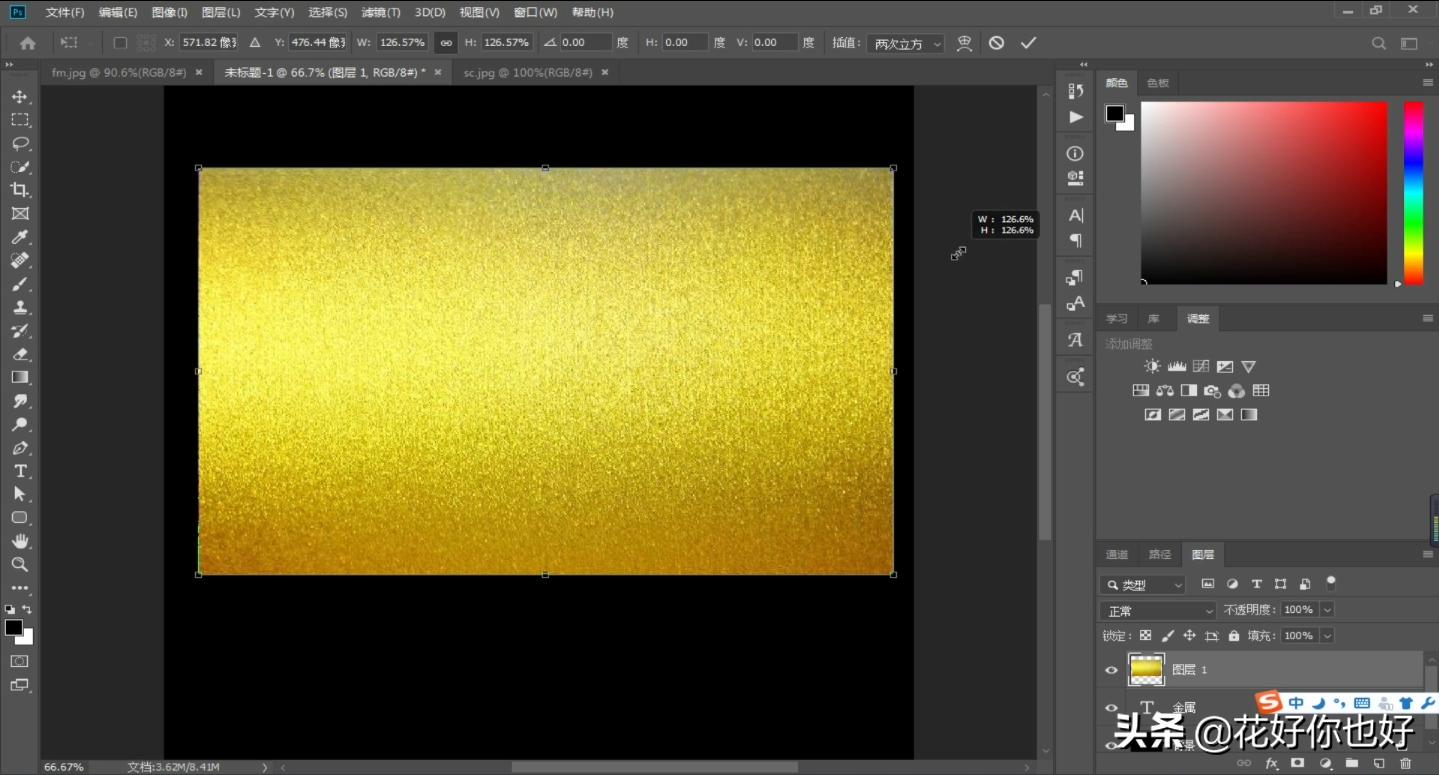This screenshot has width=1439, height=775.
Task: Select the Crop tool
Action: pyautogui.click(x=19, y=190)
